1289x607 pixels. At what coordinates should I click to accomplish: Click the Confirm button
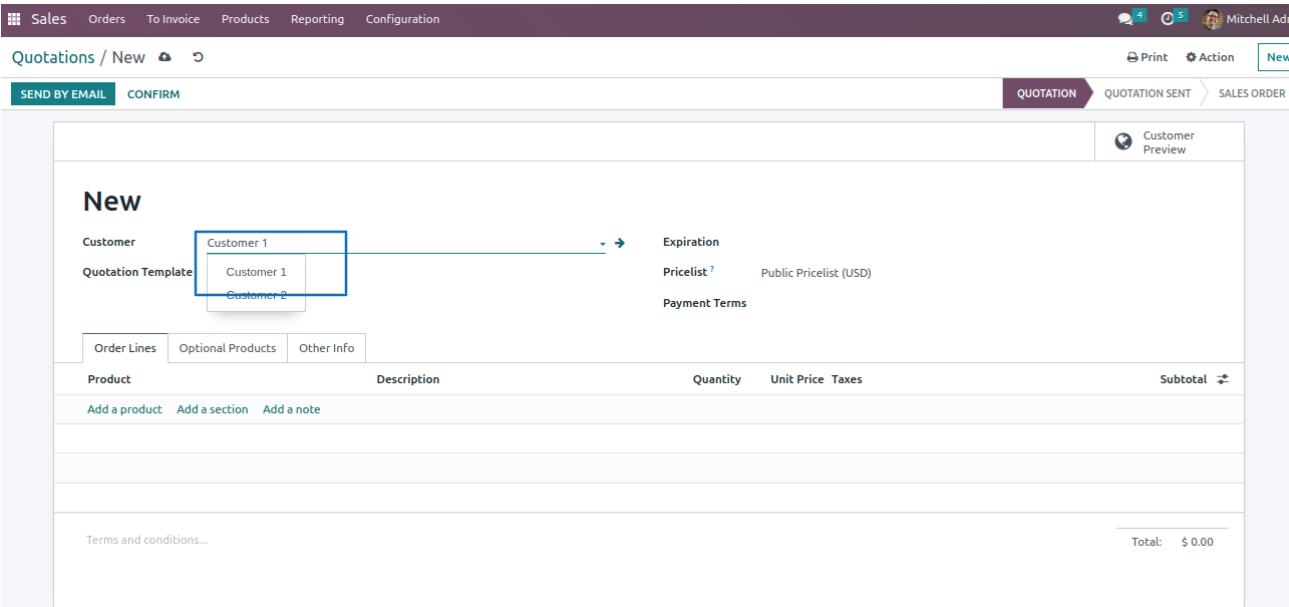[x=153, y=94]
